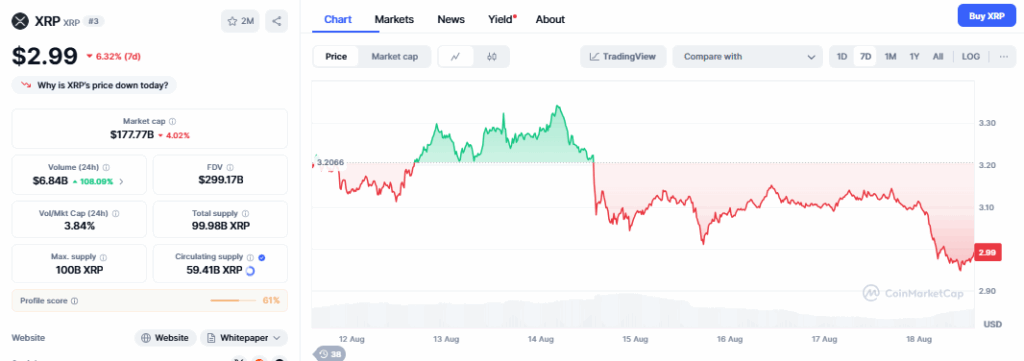
Task: Select the 1M time range
Action: [x=890, y=57]
